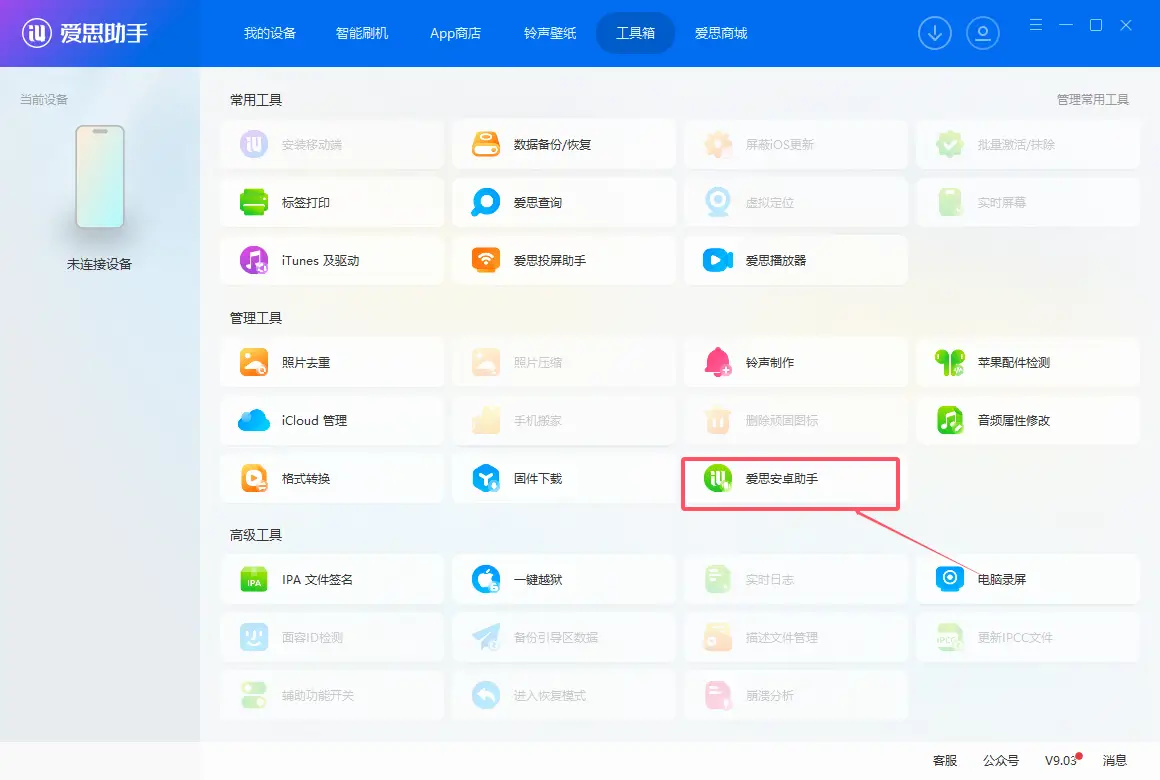The image size is (1160, 780).
Task: Open 苹果配件检测 AirPods icon
Action: click(950, 363)
